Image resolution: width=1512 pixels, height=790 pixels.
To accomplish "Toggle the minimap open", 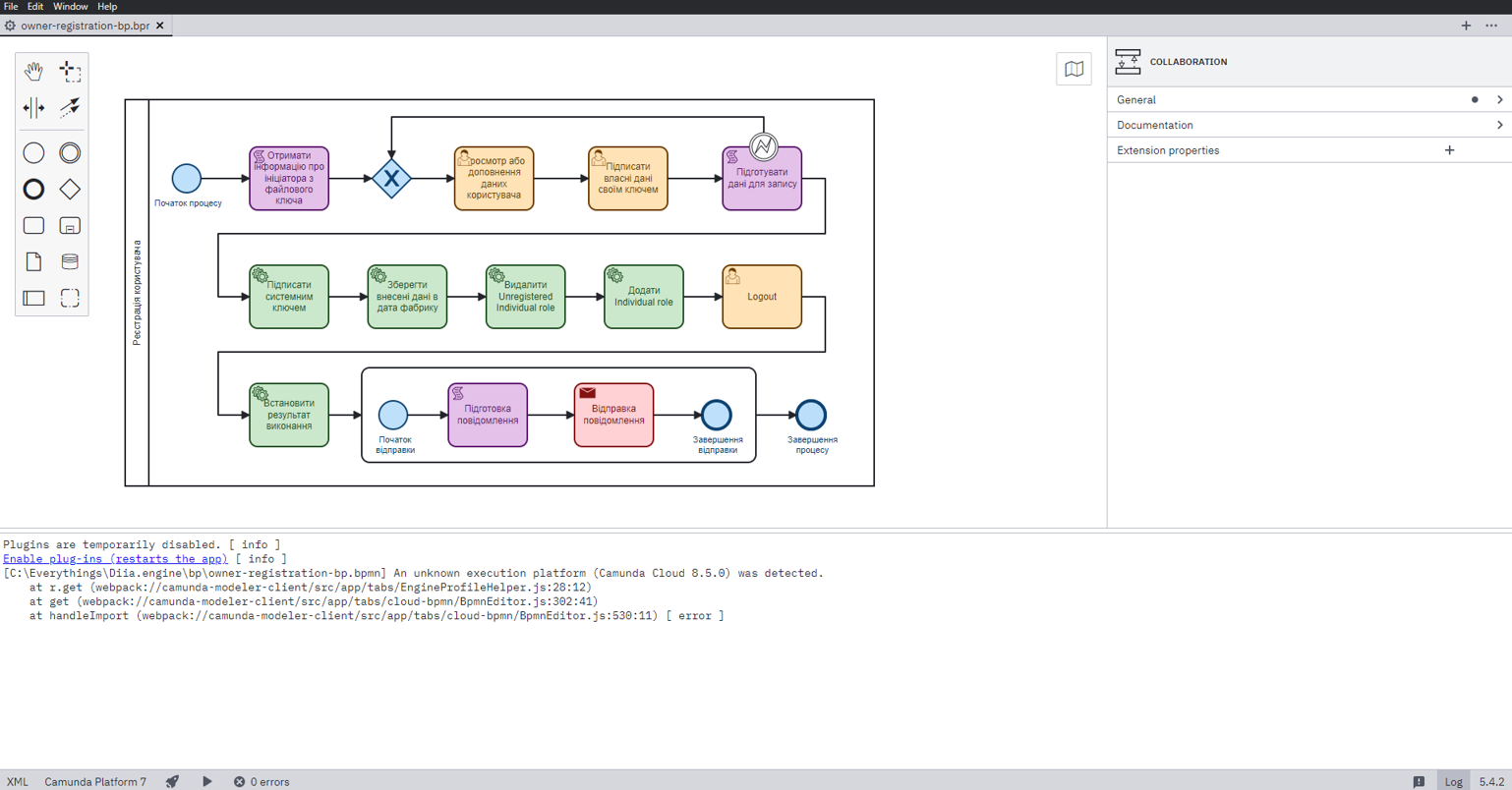I will (x=1074, y=69).
